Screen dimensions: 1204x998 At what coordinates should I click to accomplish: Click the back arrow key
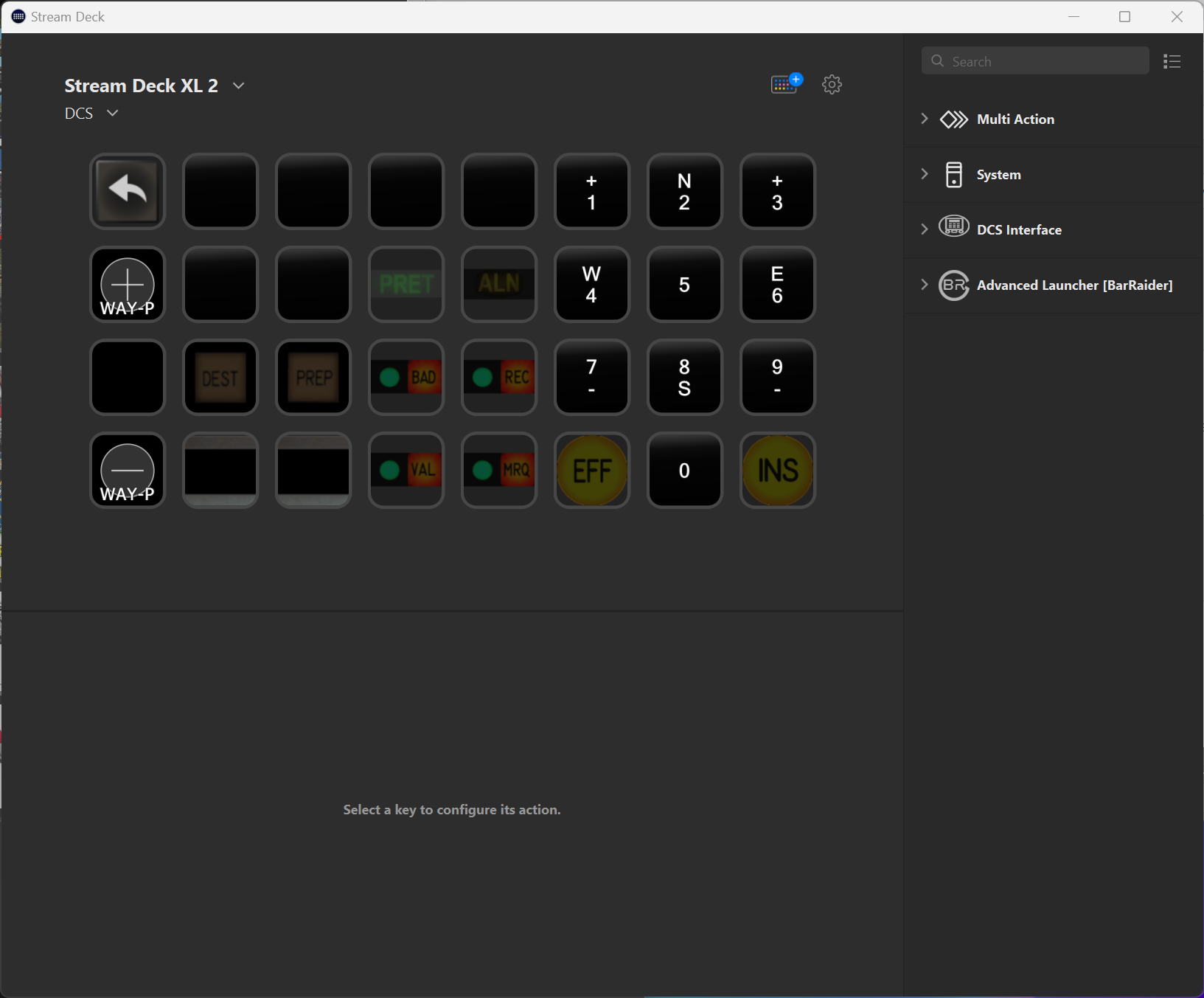pyautogui.click(x=128, y=192)
